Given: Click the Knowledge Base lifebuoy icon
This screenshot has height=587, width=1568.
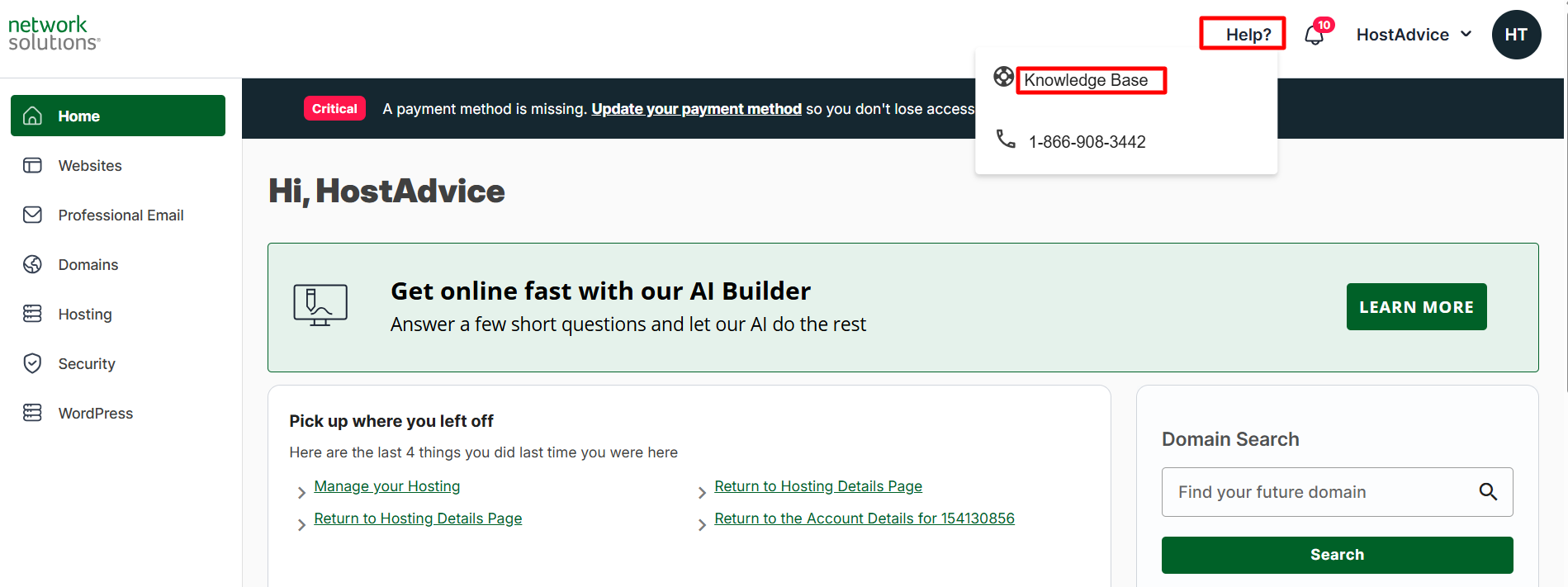Looking at the screenshot, I should (x=1003, y=77).
